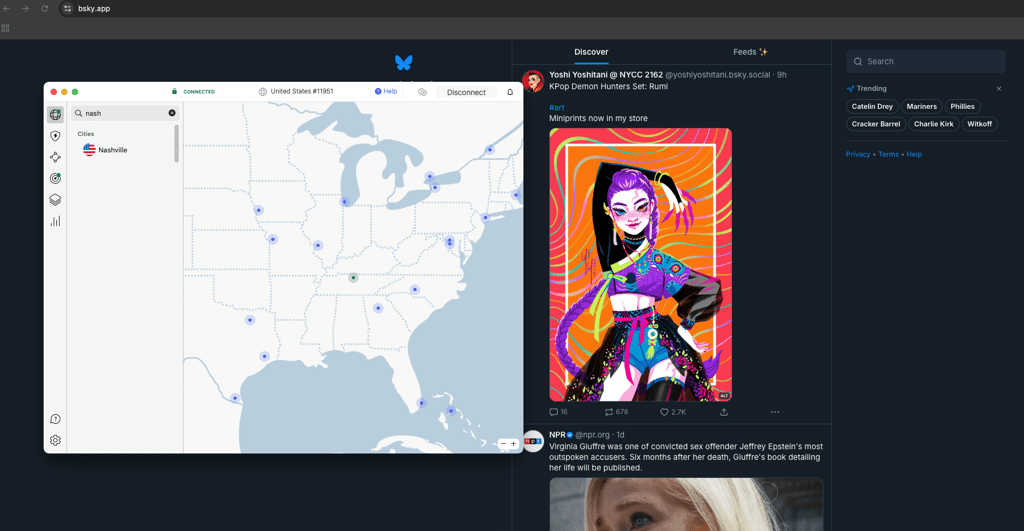The image size is (1024, 531).
Task: Open the Help link in VPN title bar
Action: 386,91
